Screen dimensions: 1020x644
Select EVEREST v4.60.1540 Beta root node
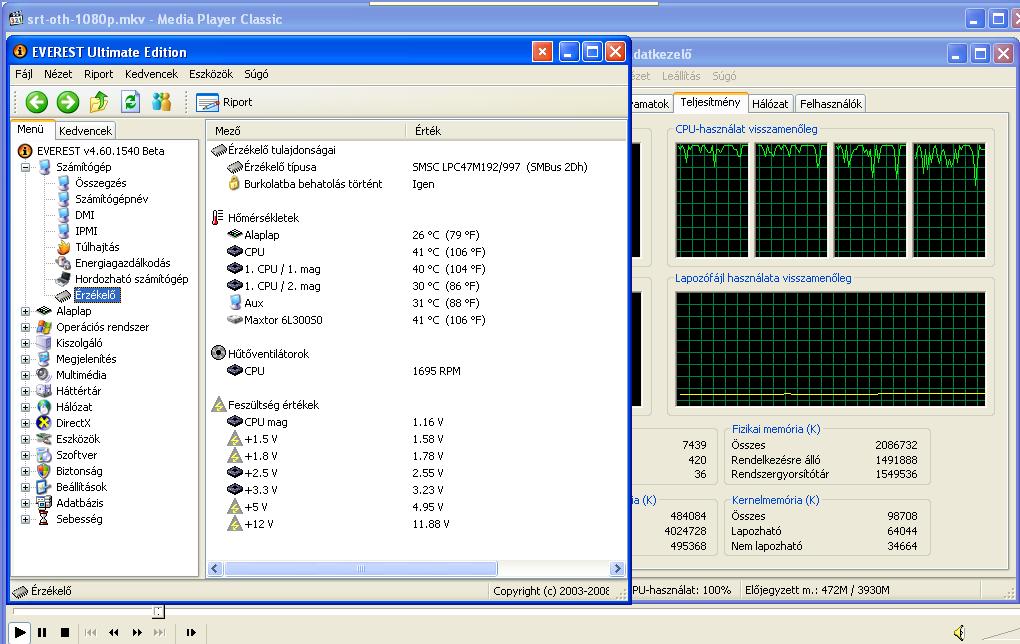pyautogui.click(x=100, y=151)
